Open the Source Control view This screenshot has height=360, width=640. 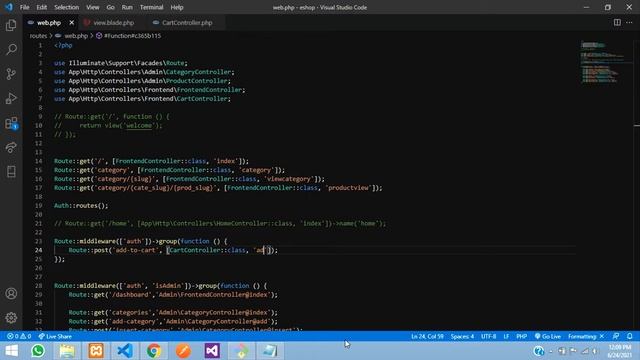11,74
